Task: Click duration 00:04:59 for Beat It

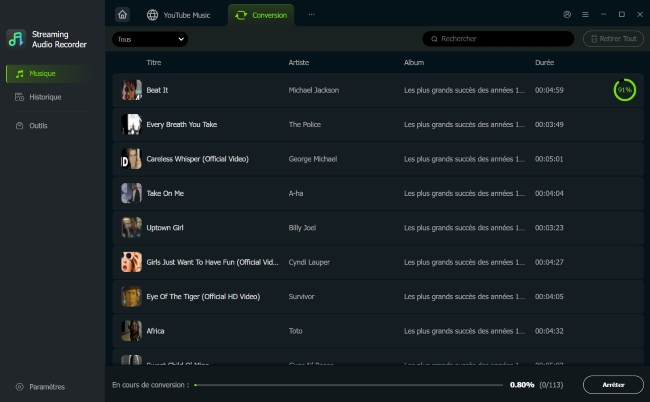Action: (549, 90)
